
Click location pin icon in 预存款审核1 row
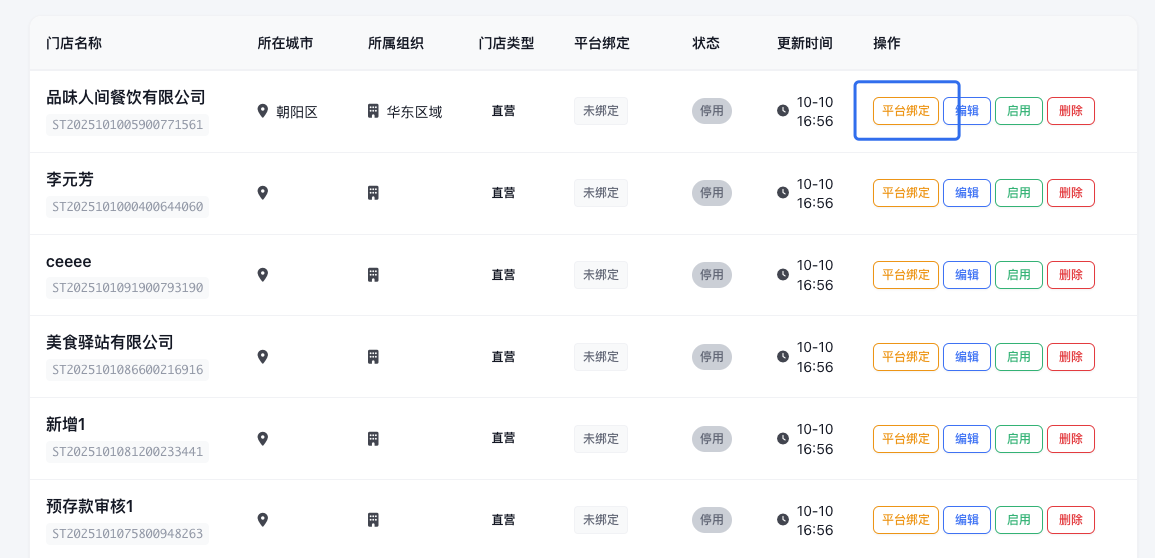263,521
